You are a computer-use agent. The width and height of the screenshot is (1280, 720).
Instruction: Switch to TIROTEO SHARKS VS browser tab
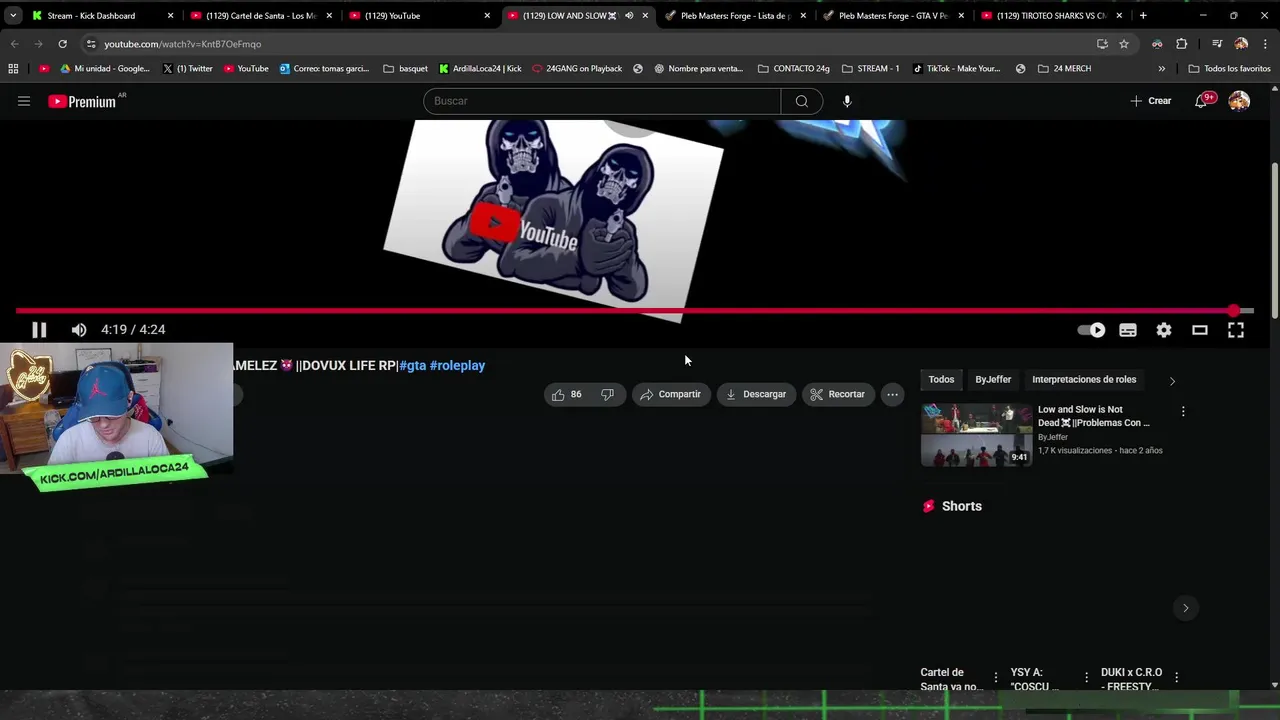point(1052,16)
